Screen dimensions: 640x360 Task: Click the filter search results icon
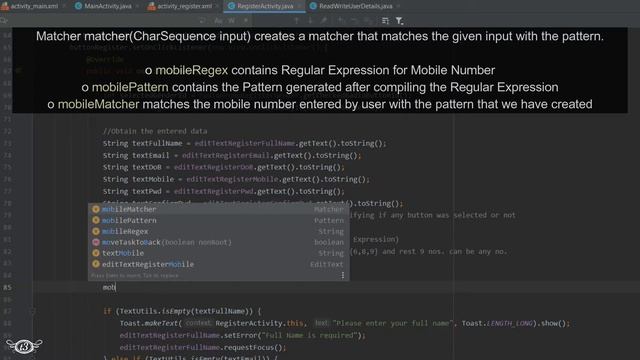click(x=399, y=20)
